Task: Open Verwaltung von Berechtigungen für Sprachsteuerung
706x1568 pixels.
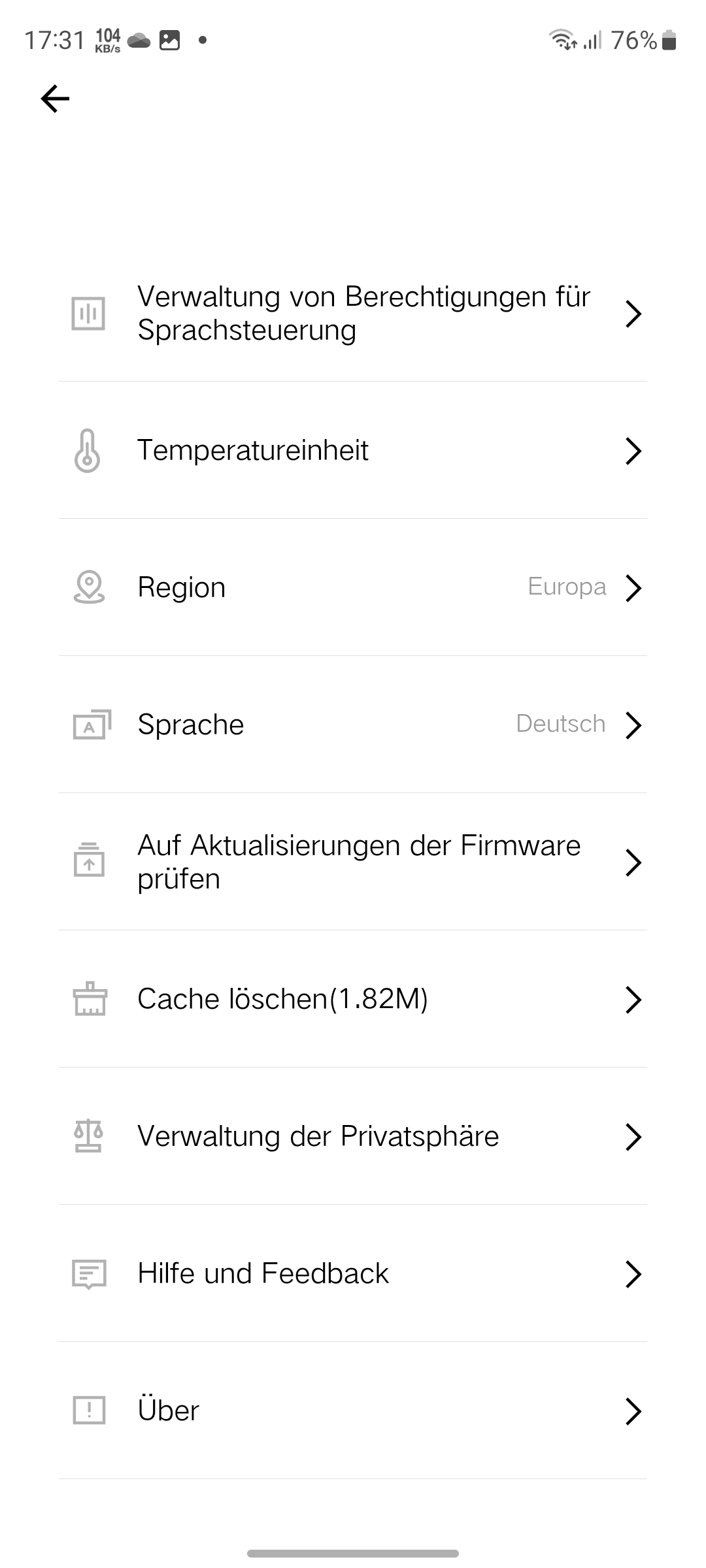Action: (363, 314)
